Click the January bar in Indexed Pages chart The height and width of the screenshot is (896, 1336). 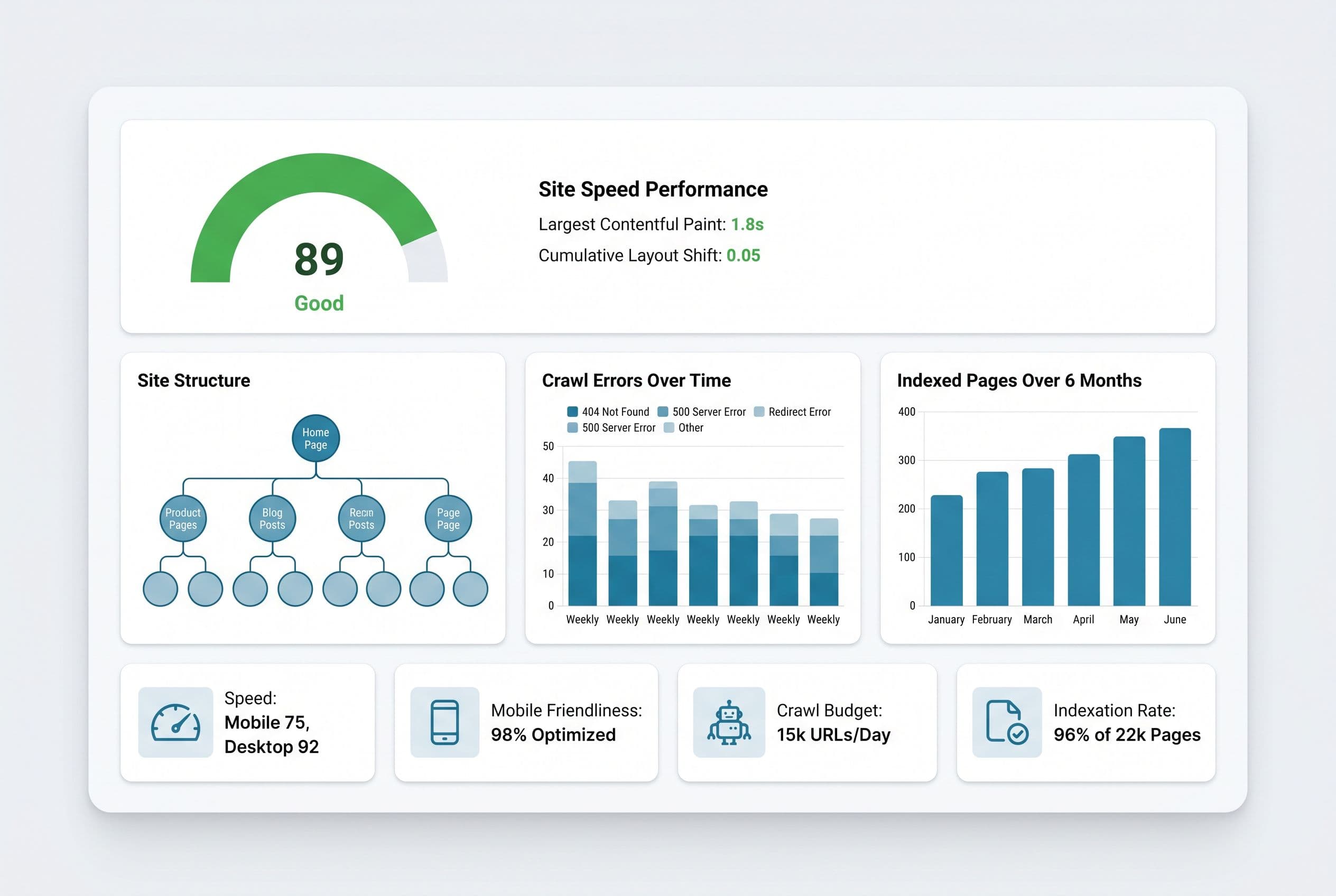point(946,550)
